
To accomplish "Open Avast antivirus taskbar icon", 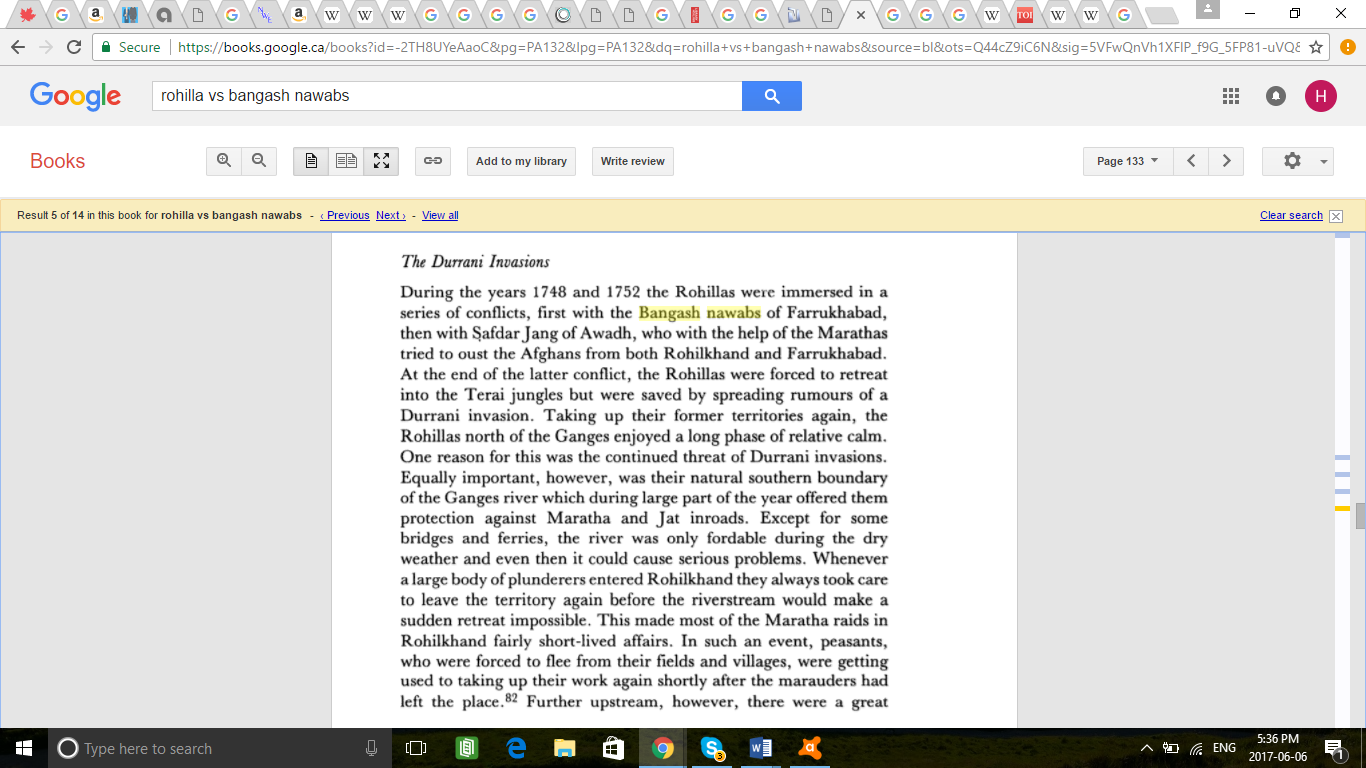I will (810, 748).
